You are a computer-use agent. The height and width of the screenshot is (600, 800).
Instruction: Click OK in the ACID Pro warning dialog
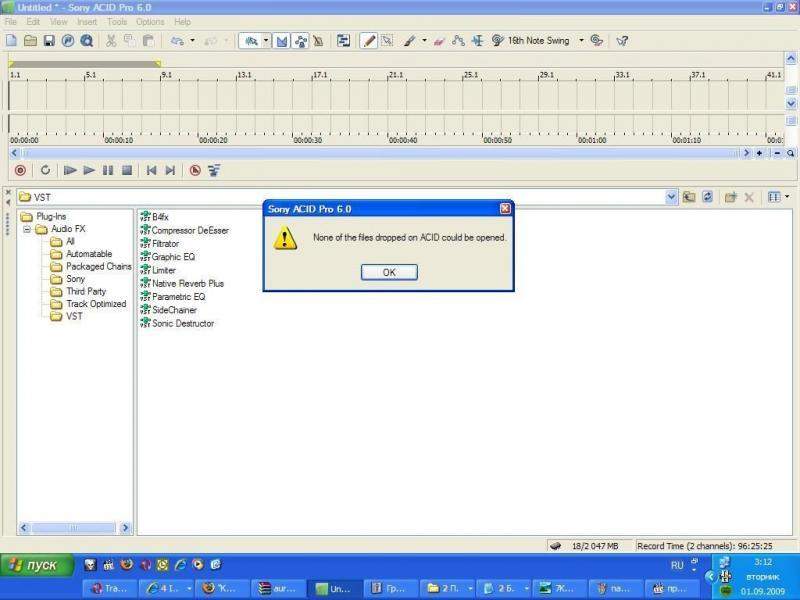click(x=389, y=272)
